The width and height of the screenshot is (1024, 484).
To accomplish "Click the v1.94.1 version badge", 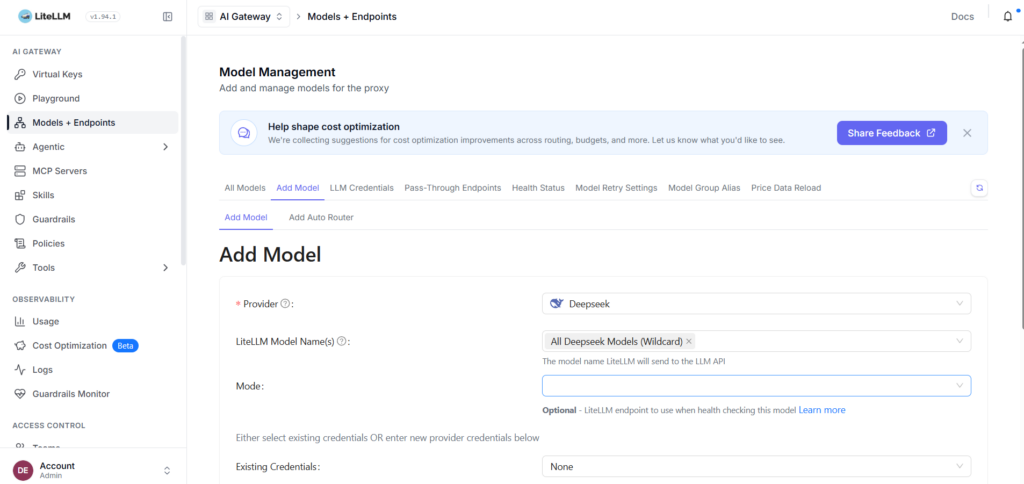I will (x=103, y=17).
